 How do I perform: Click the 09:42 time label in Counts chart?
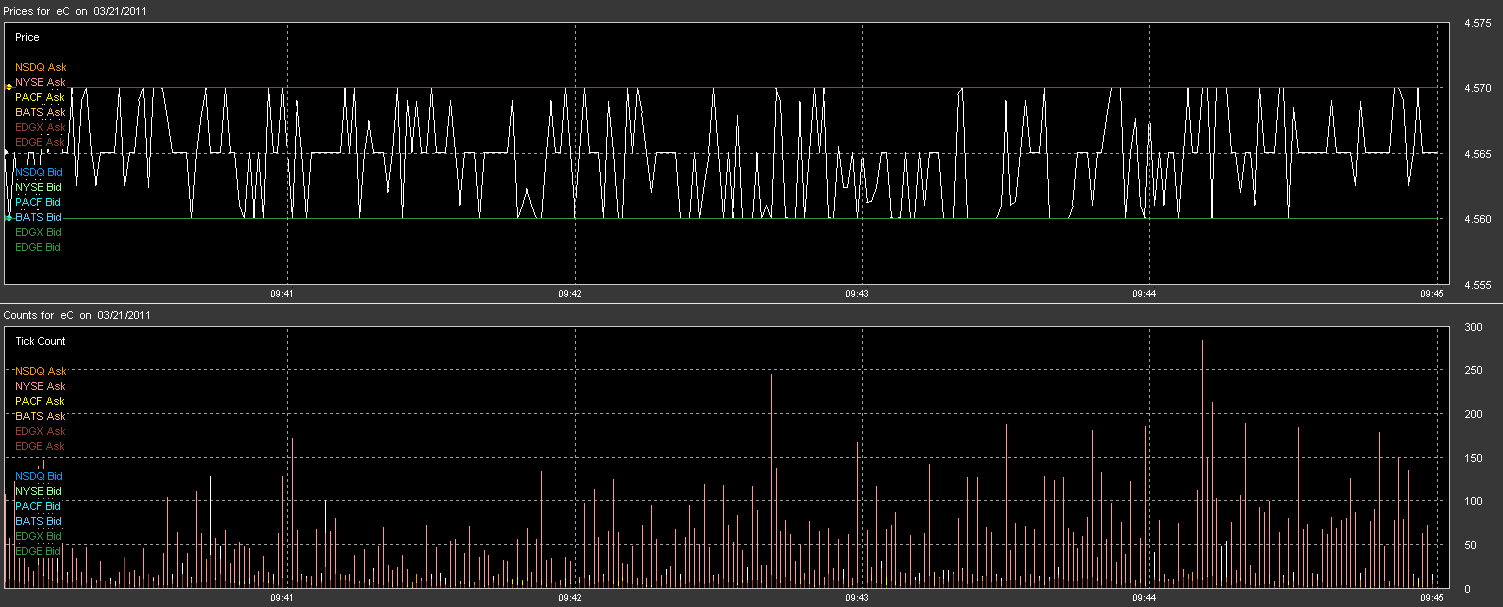(x=569, y=597)
